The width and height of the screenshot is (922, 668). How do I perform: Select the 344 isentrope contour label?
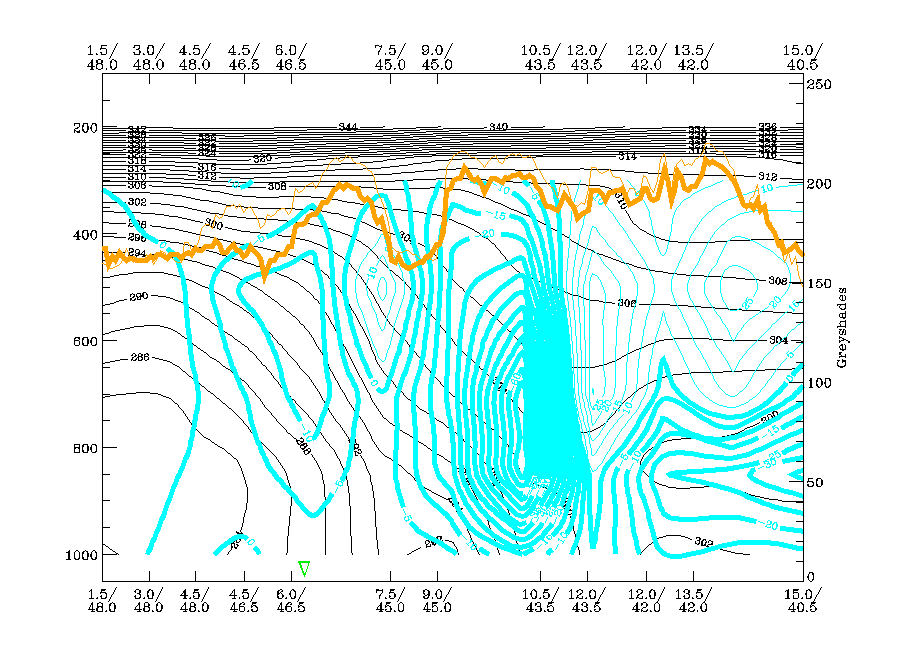pos(348,127)
